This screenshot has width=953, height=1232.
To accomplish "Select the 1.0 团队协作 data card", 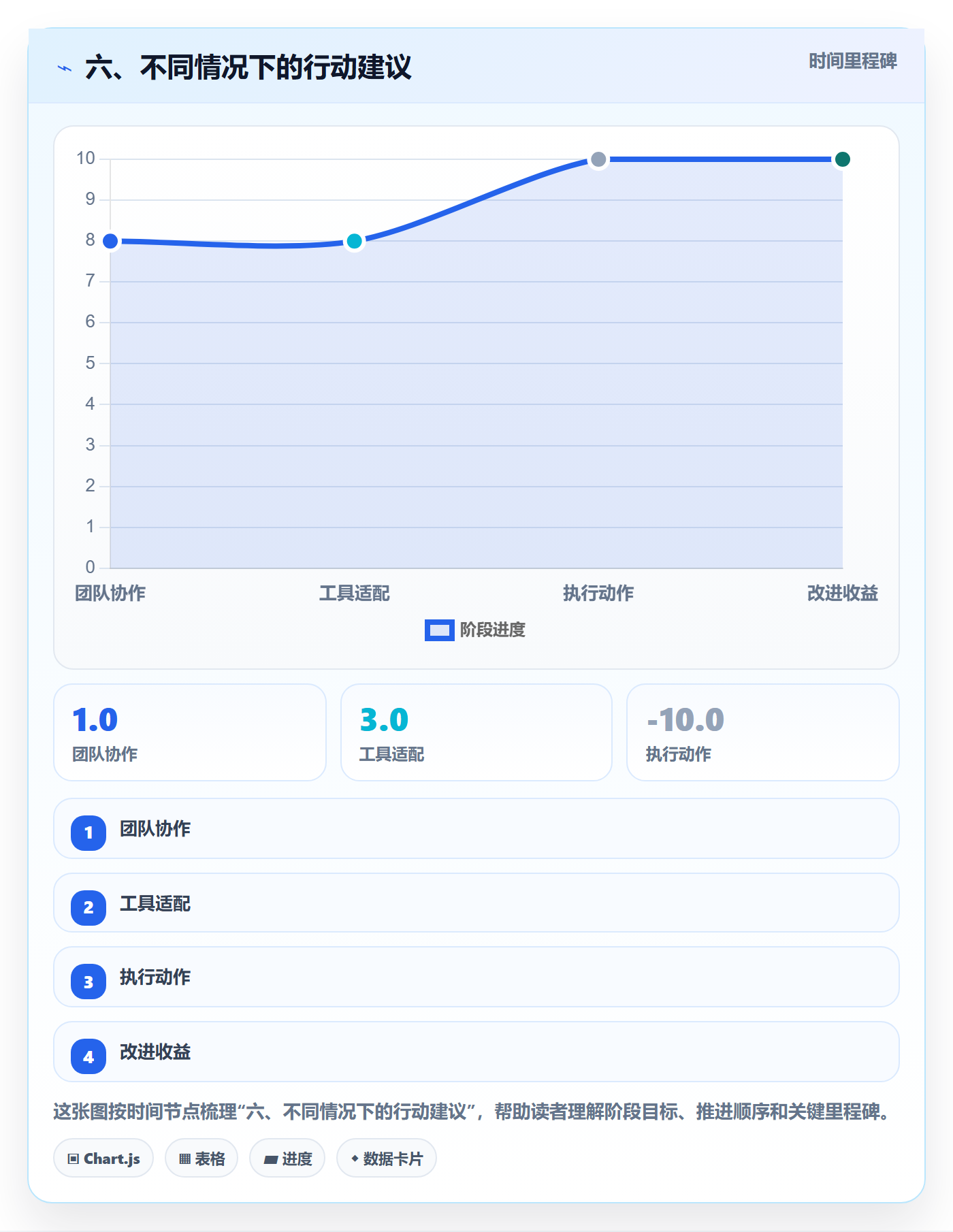I will coord(190,732).
